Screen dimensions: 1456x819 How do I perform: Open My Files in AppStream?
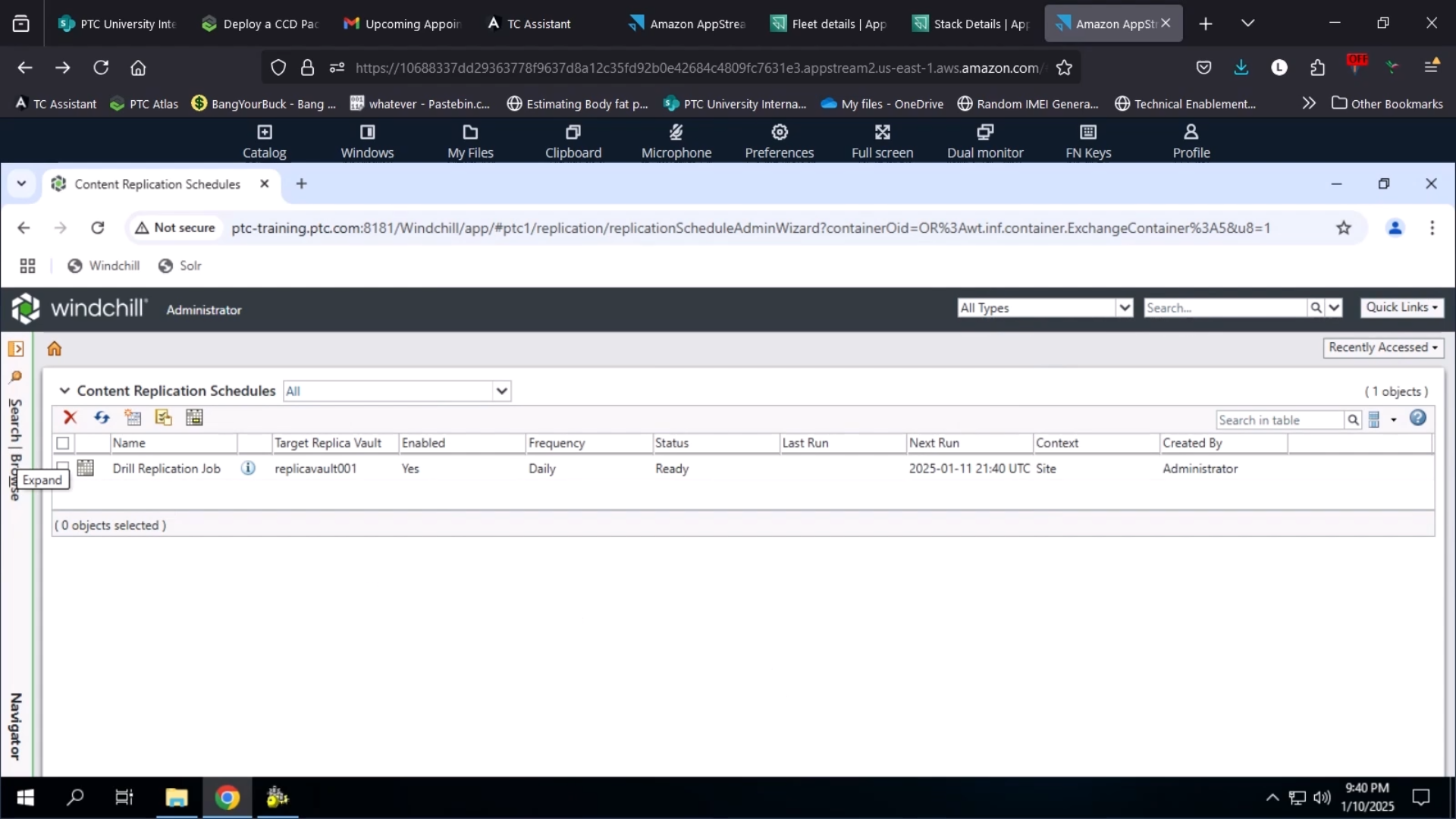(x=469, y=140)
